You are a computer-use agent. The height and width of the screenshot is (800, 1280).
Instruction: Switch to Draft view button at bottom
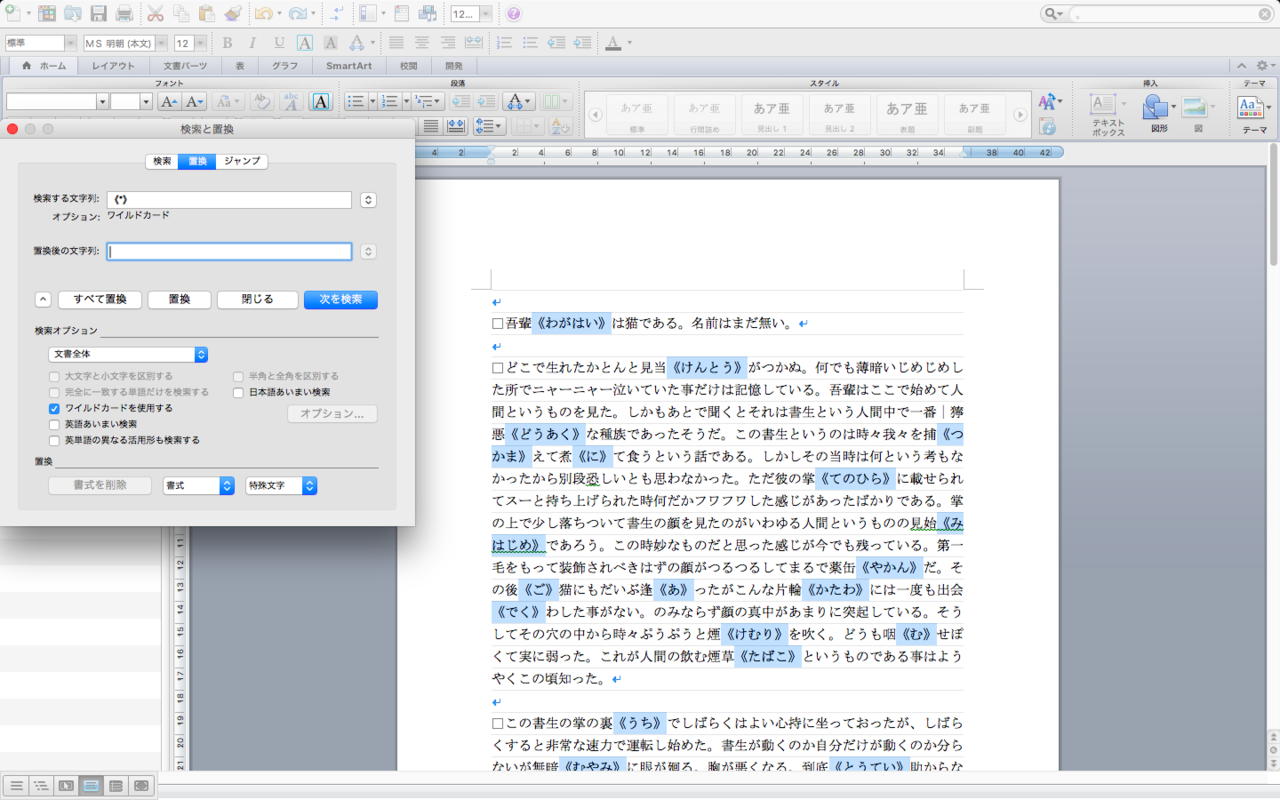coord(14,786)
